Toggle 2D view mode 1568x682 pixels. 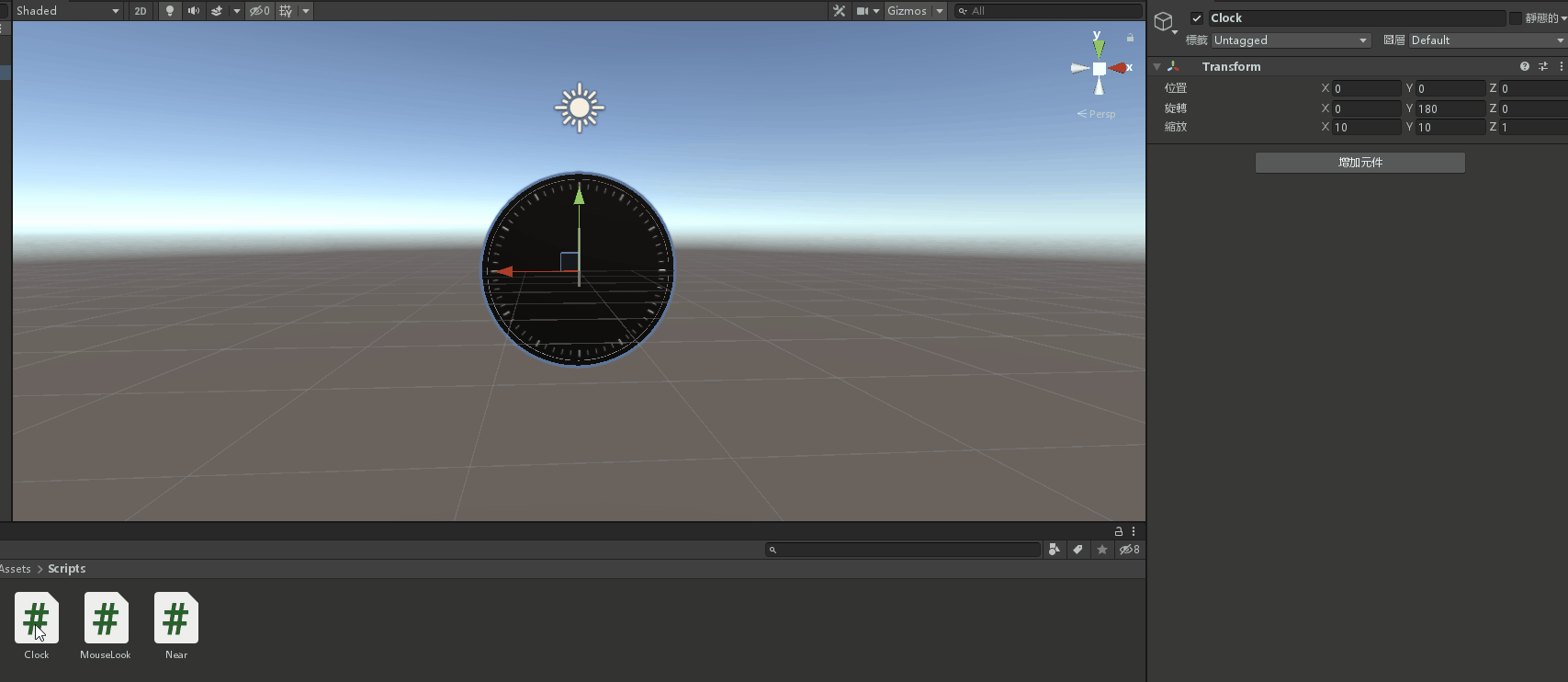coord(140,11)
